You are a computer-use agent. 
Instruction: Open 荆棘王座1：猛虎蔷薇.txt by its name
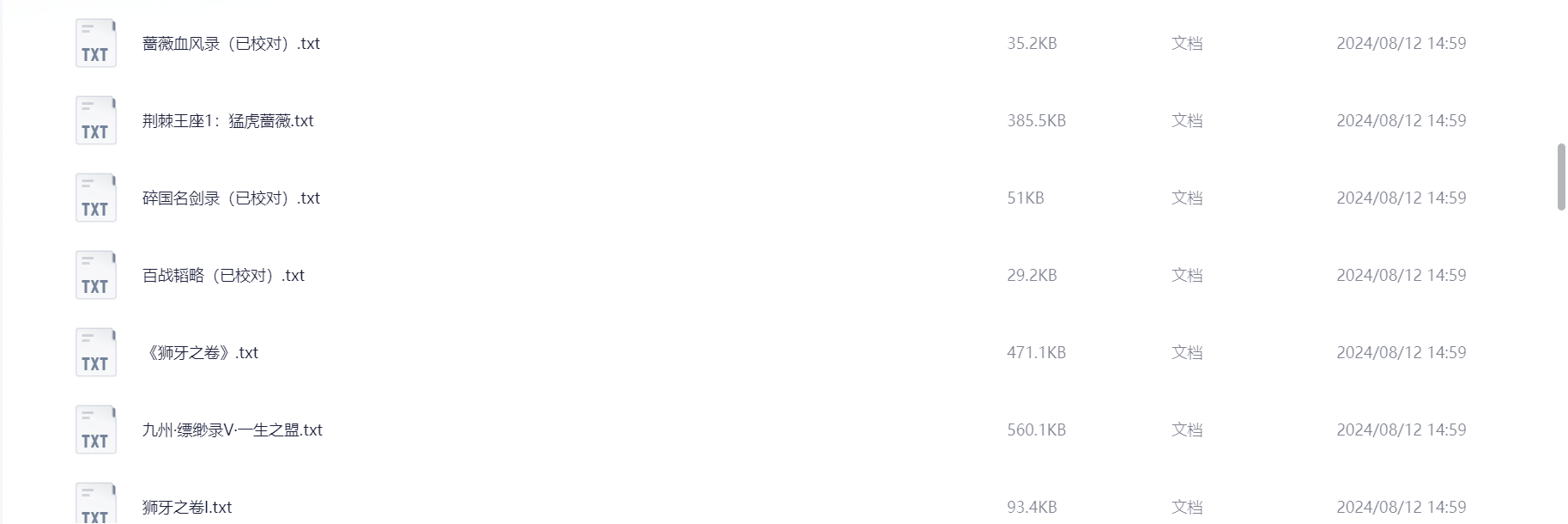coord(227,121)
